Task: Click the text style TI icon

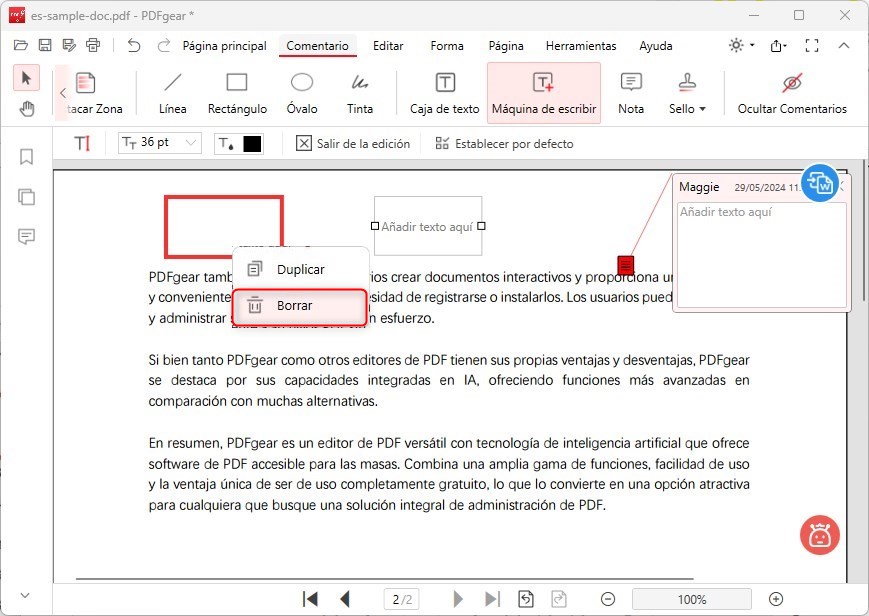Action: click(82, 144)
